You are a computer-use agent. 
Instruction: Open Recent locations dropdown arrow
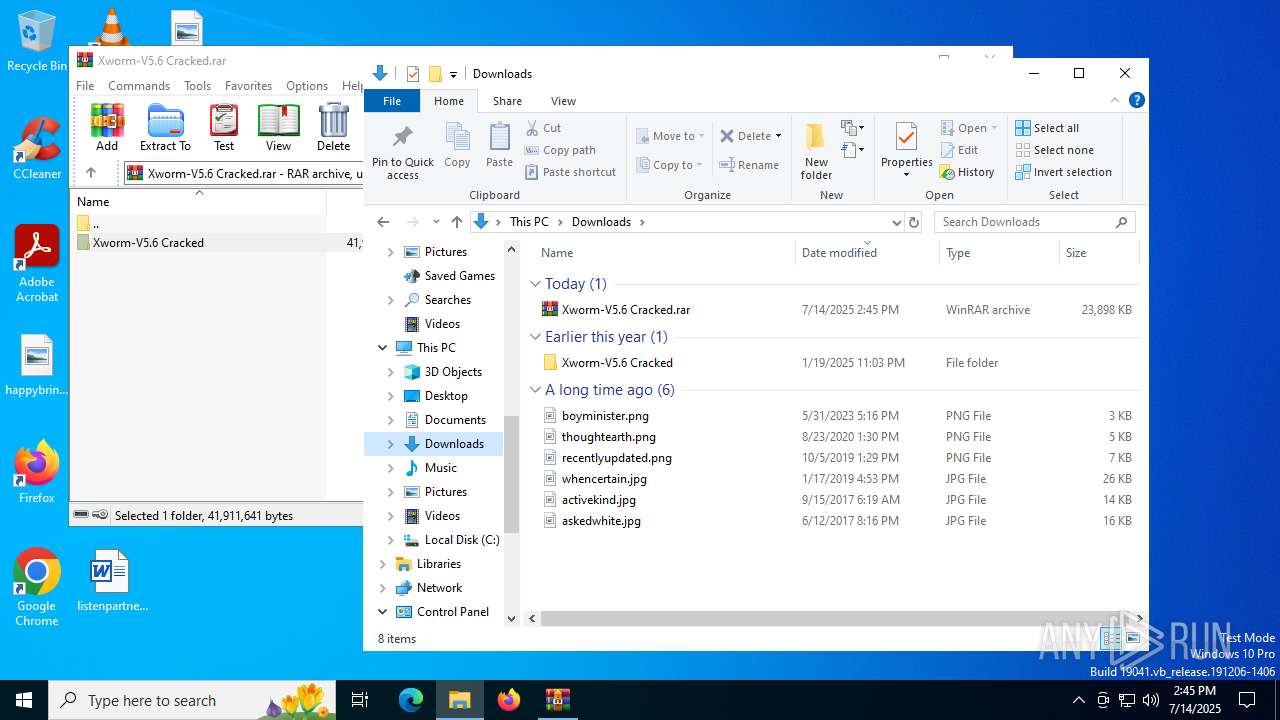click(436, 222)
